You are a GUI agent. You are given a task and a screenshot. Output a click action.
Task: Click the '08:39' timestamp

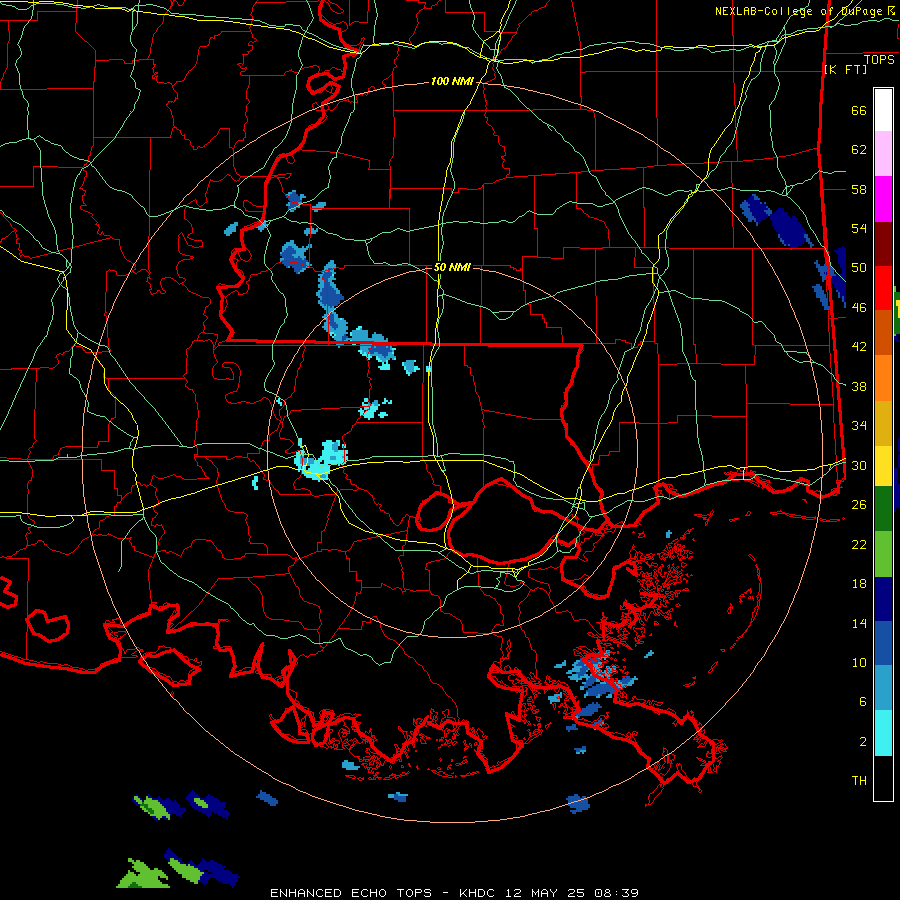pyautogui.click(x=615, y=893)
